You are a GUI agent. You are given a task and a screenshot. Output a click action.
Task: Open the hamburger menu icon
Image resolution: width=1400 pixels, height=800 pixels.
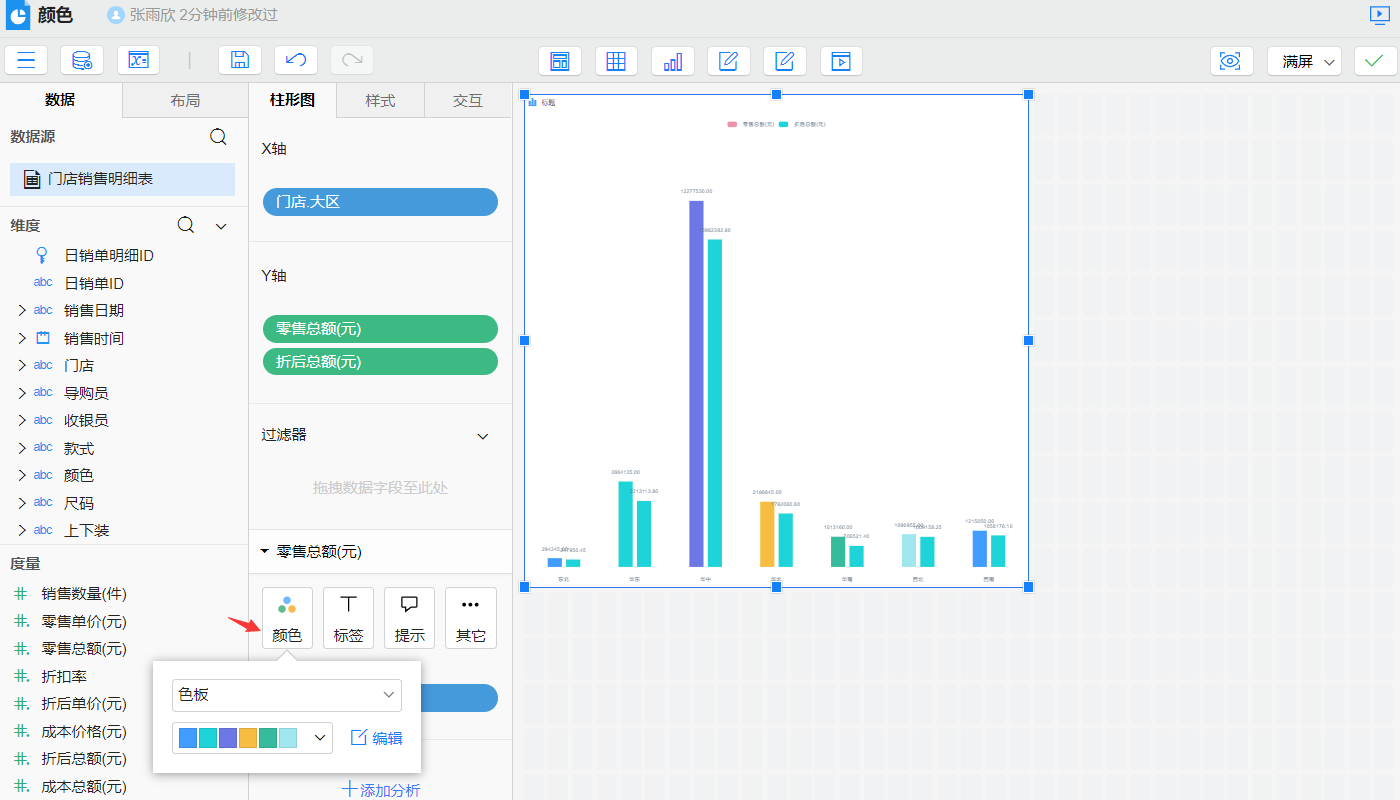26,60
